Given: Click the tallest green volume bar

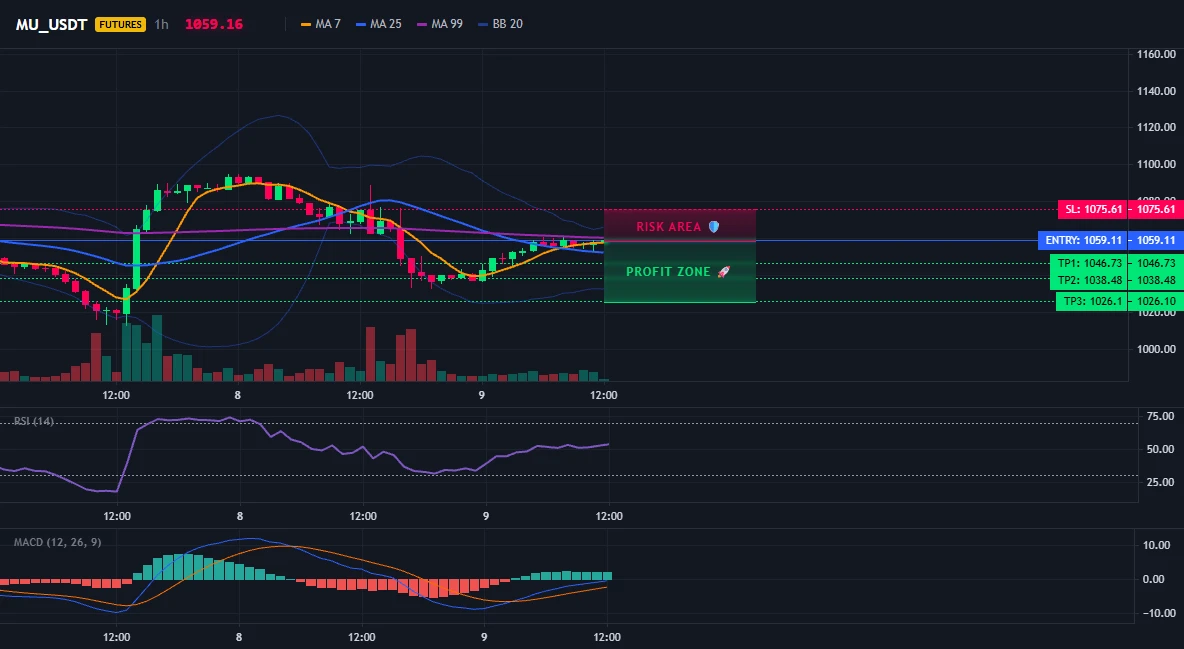Looking at the screenshot, I should click(156, 348).
